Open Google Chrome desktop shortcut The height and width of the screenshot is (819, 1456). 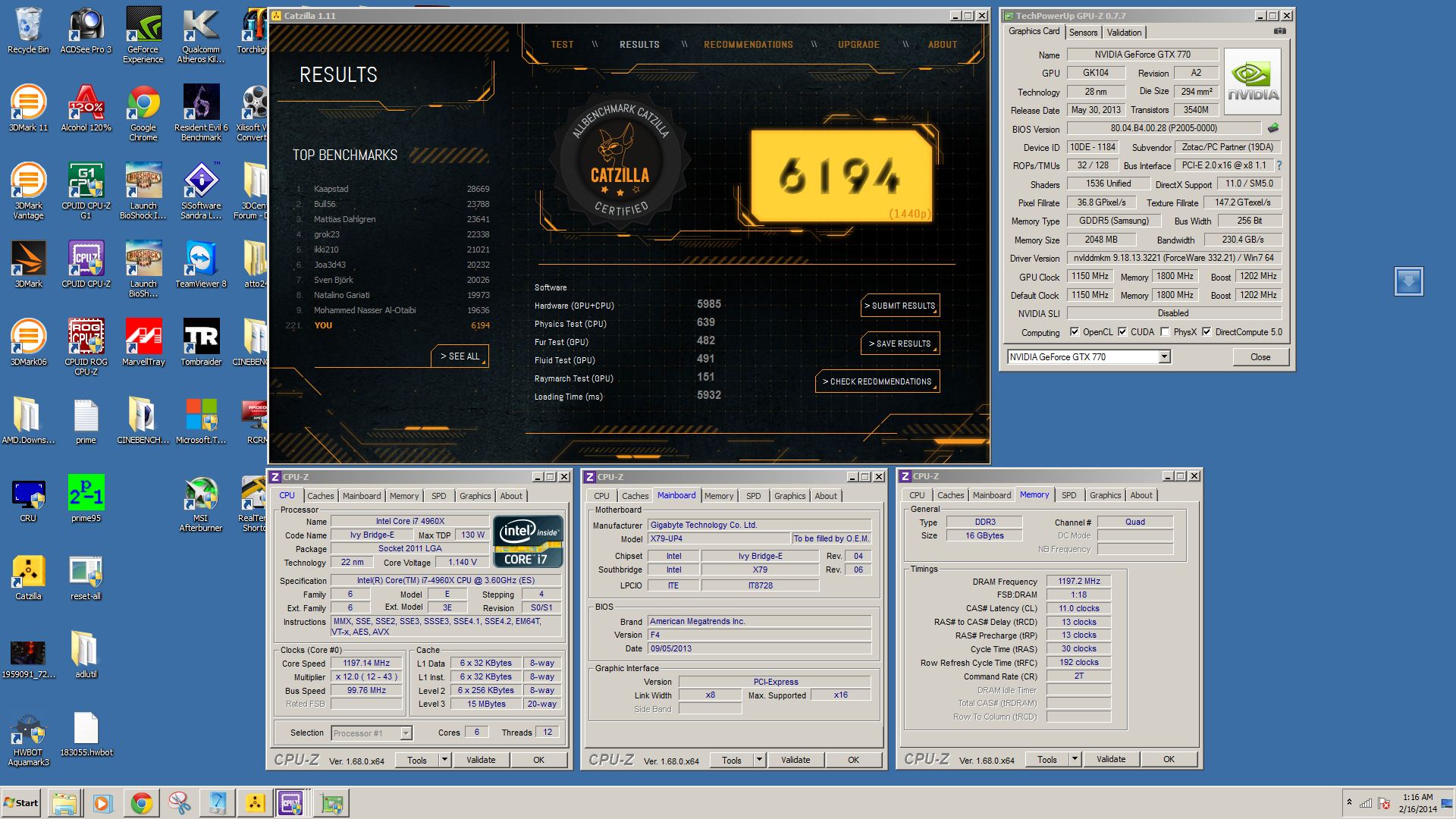pos(143,113)
